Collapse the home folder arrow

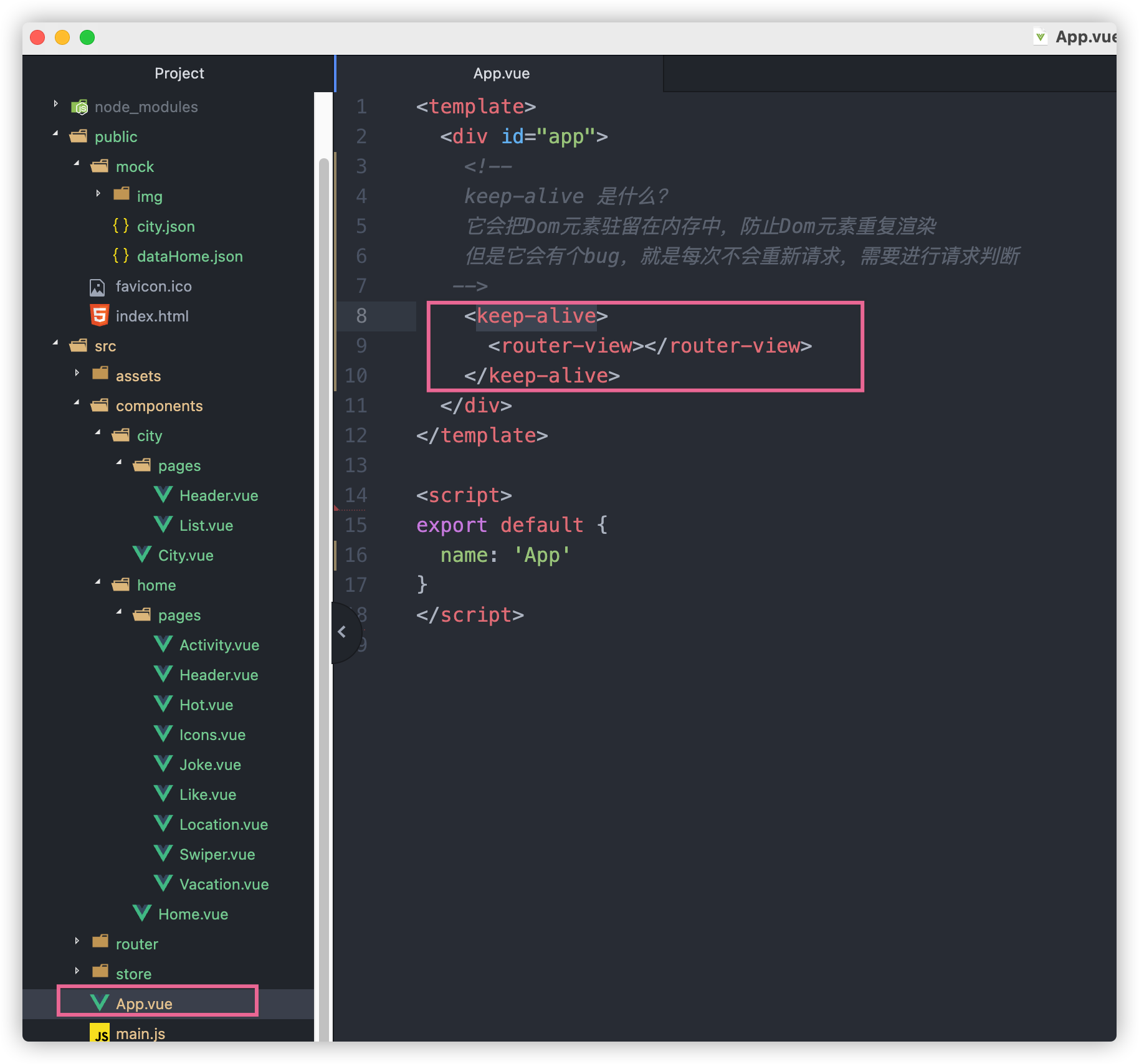coord(98,582)
